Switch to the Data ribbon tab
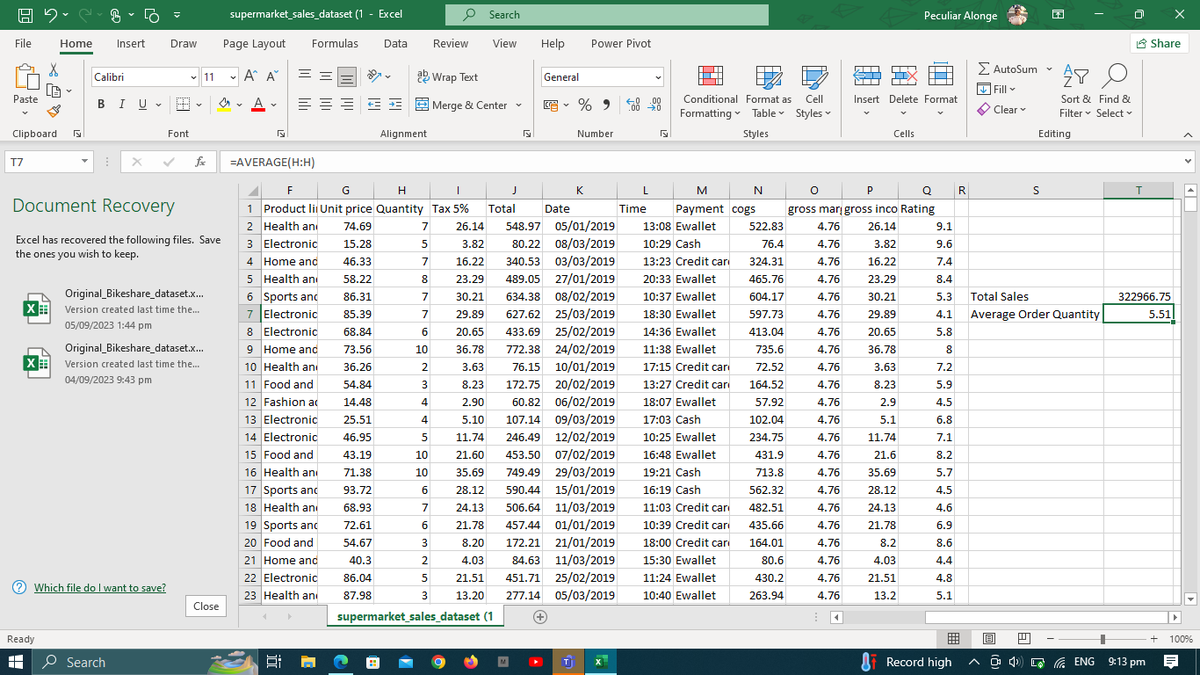Viewport: 1200px width, 675px height. tap(396, 43)
